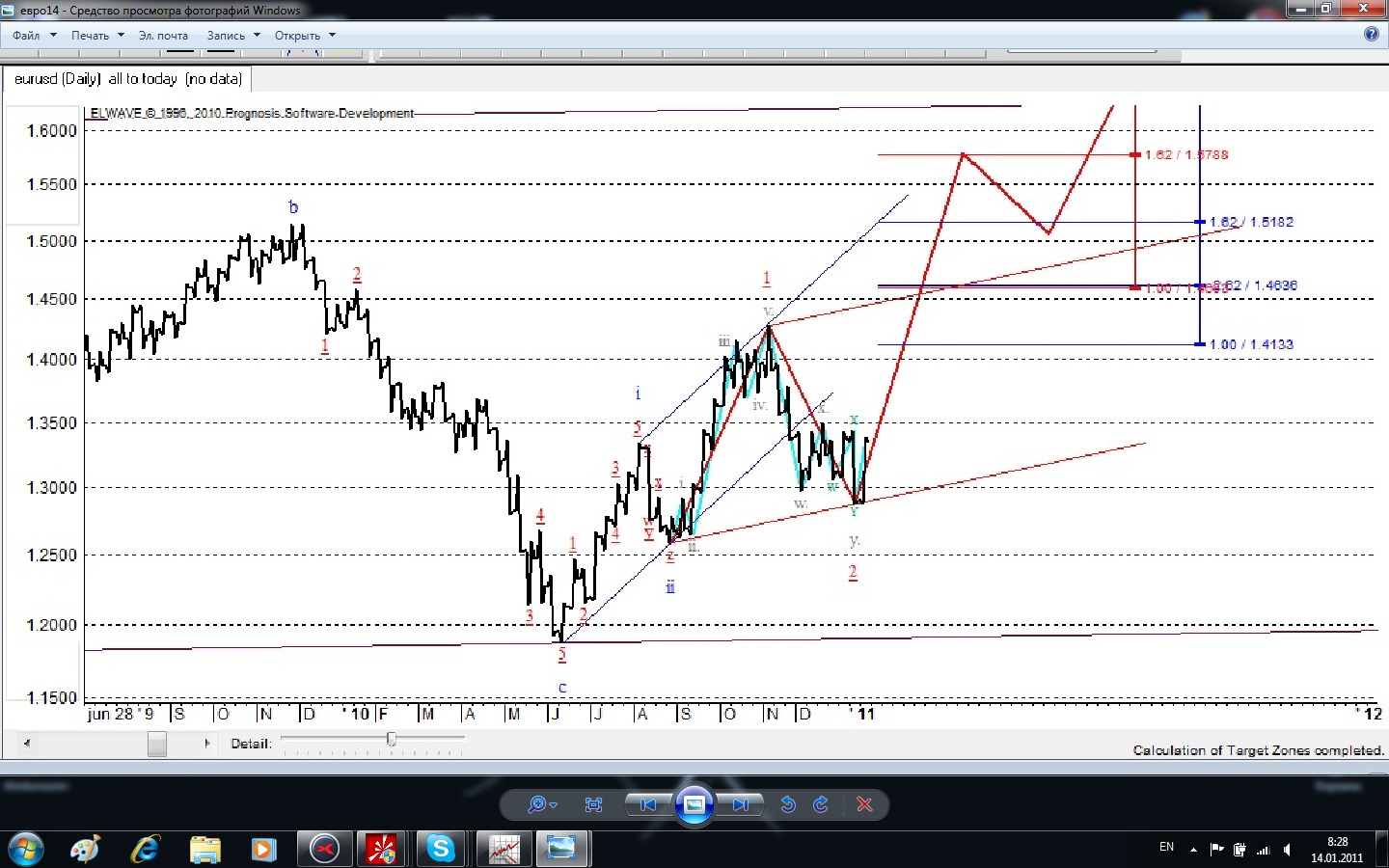Open the photo viewer help icon
The image size is (1389, 868).
1372,34
